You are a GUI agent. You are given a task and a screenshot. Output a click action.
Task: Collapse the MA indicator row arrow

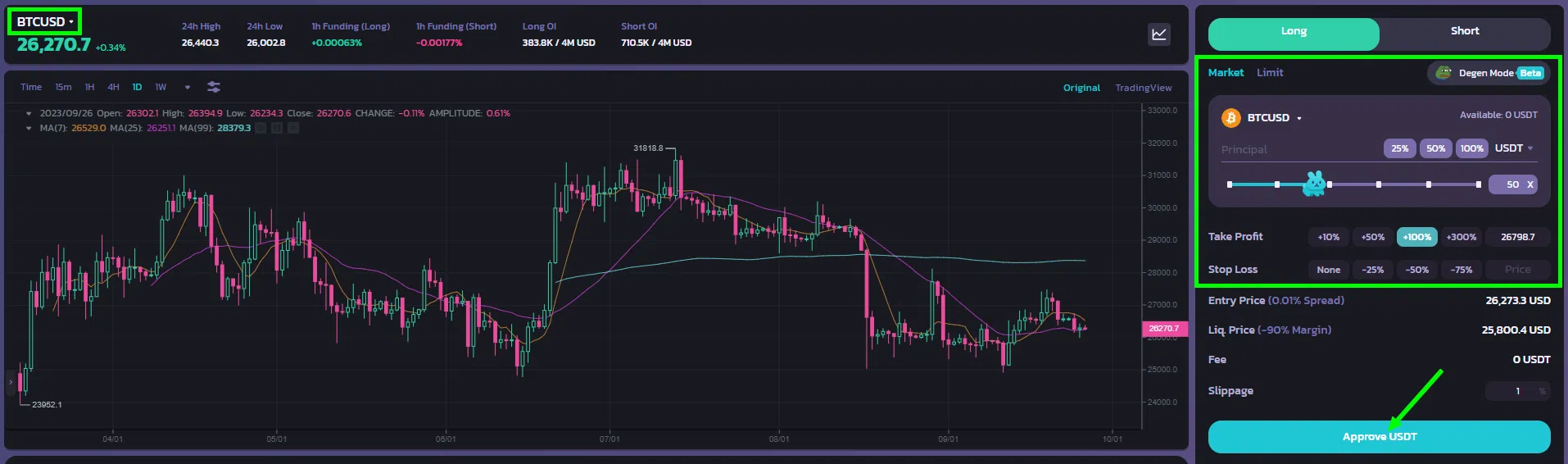(x=29, y=129)
